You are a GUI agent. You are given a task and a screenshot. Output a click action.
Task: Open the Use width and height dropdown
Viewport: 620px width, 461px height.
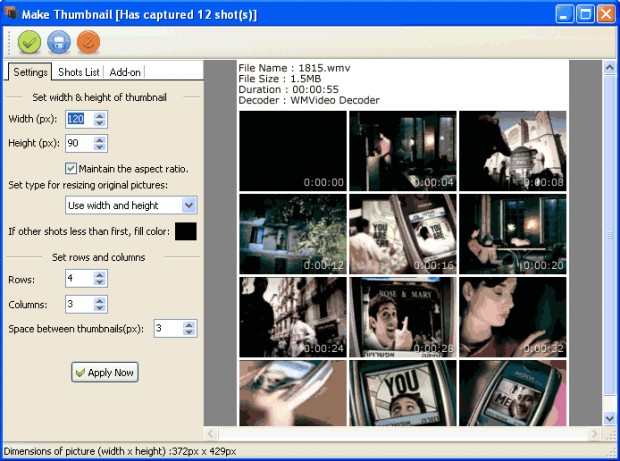pyautogui.click(x=131, y=205)
